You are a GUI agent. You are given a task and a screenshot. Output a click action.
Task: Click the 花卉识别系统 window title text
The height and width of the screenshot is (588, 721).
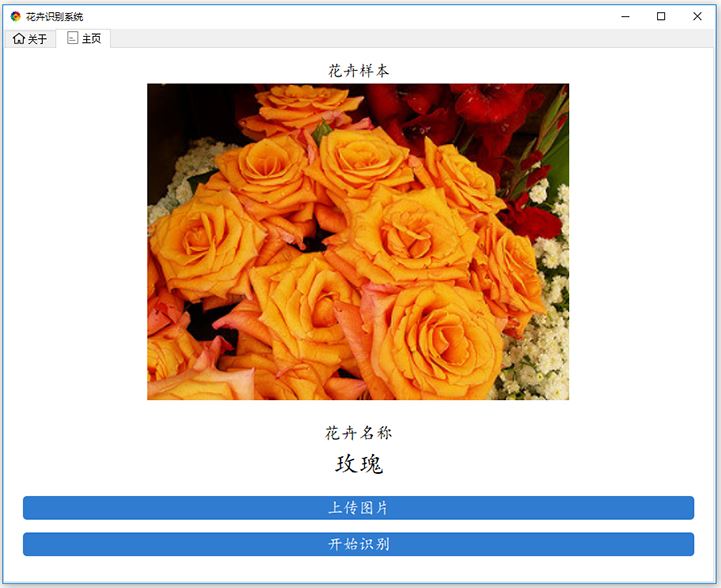54,17
